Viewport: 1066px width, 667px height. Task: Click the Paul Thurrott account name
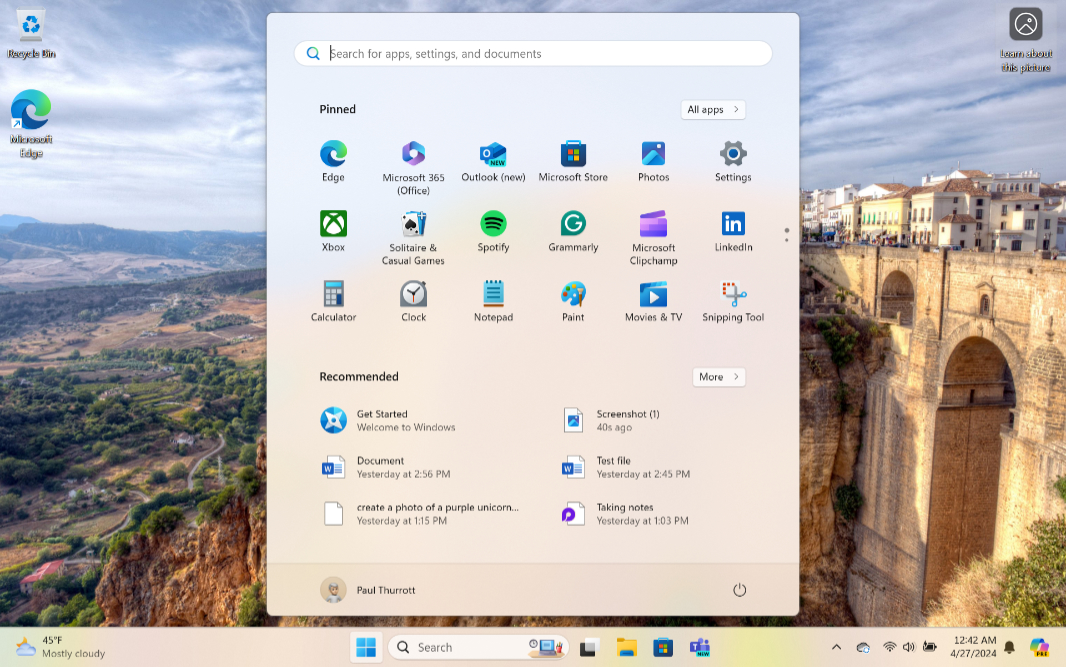coord(385,590)
